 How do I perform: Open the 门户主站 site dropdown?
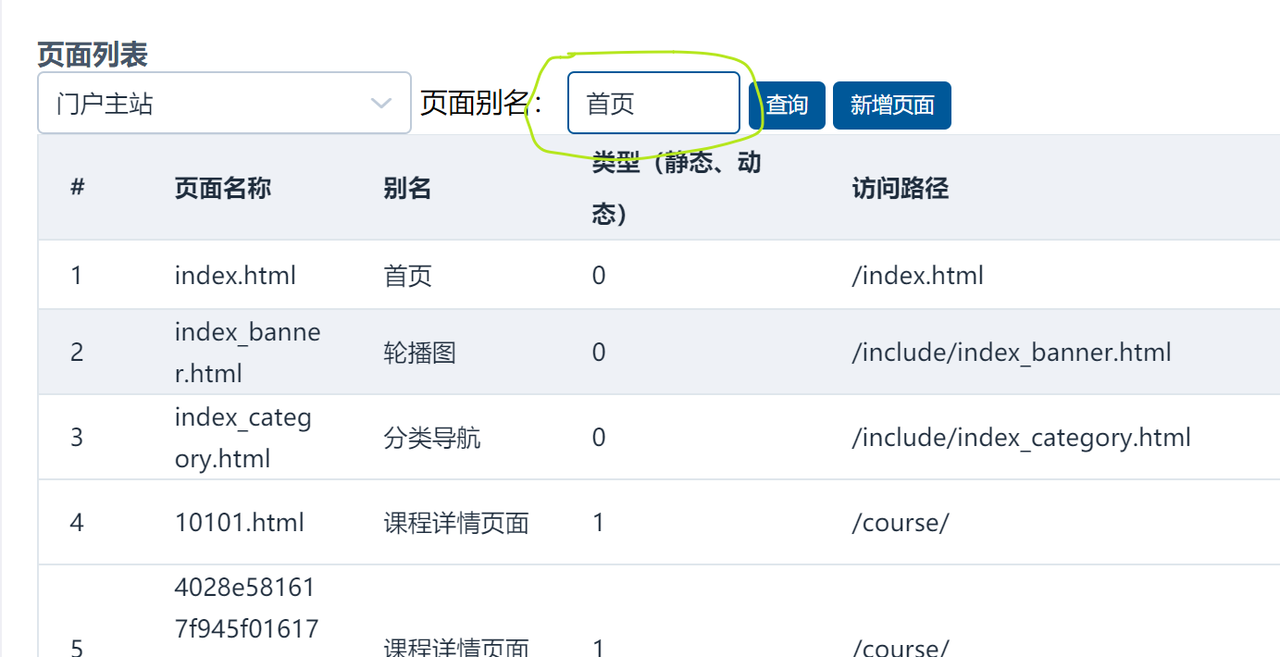point(224,103)
